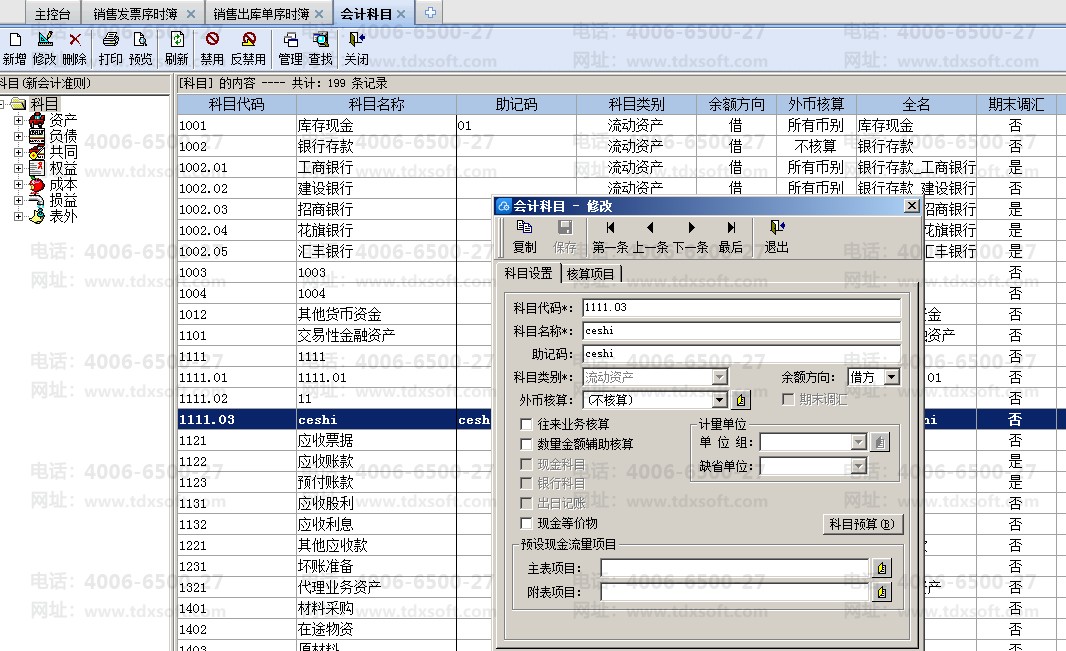Click lookup icon beside 附表项目 field
The width and height of the screenshot is (1066, 651).
click(x=882, y=592)
